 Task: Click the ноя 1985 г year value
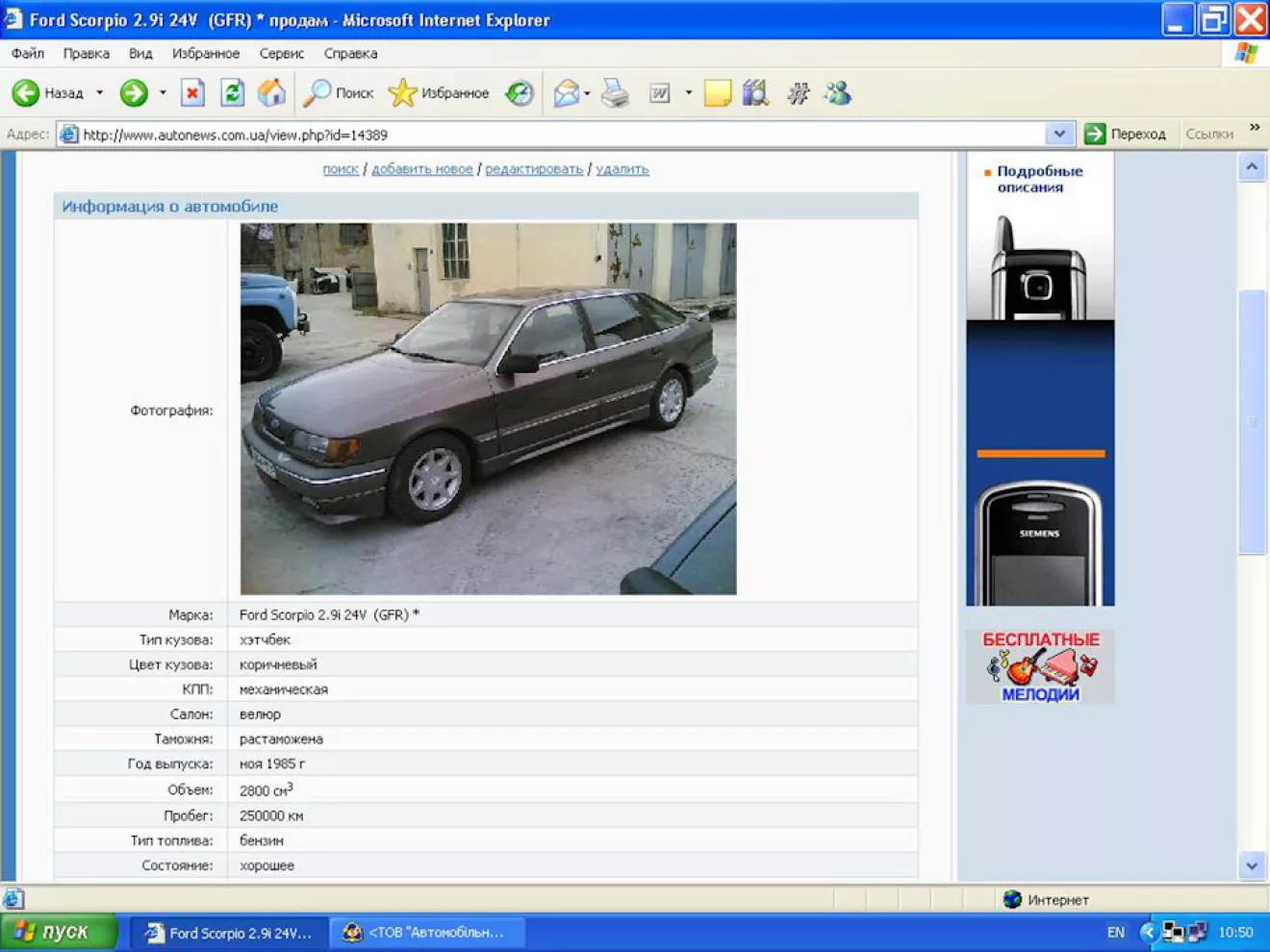[272, 764]
